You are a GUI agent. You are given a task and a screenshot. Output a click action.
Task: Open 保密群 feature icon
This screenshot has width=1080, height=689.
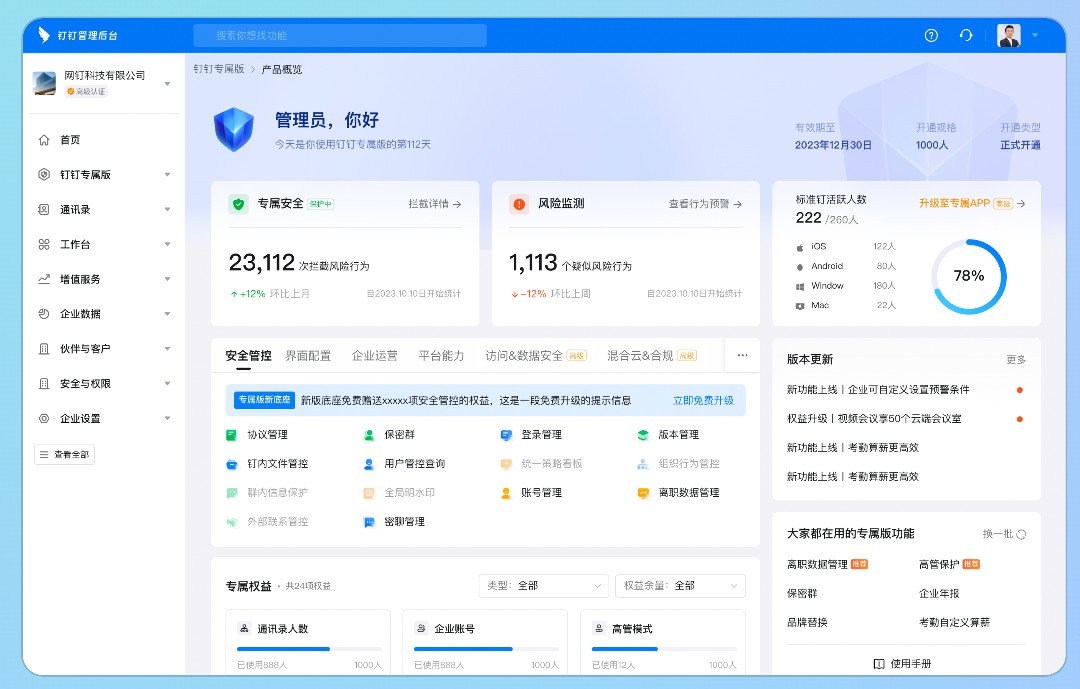(368, 435)
